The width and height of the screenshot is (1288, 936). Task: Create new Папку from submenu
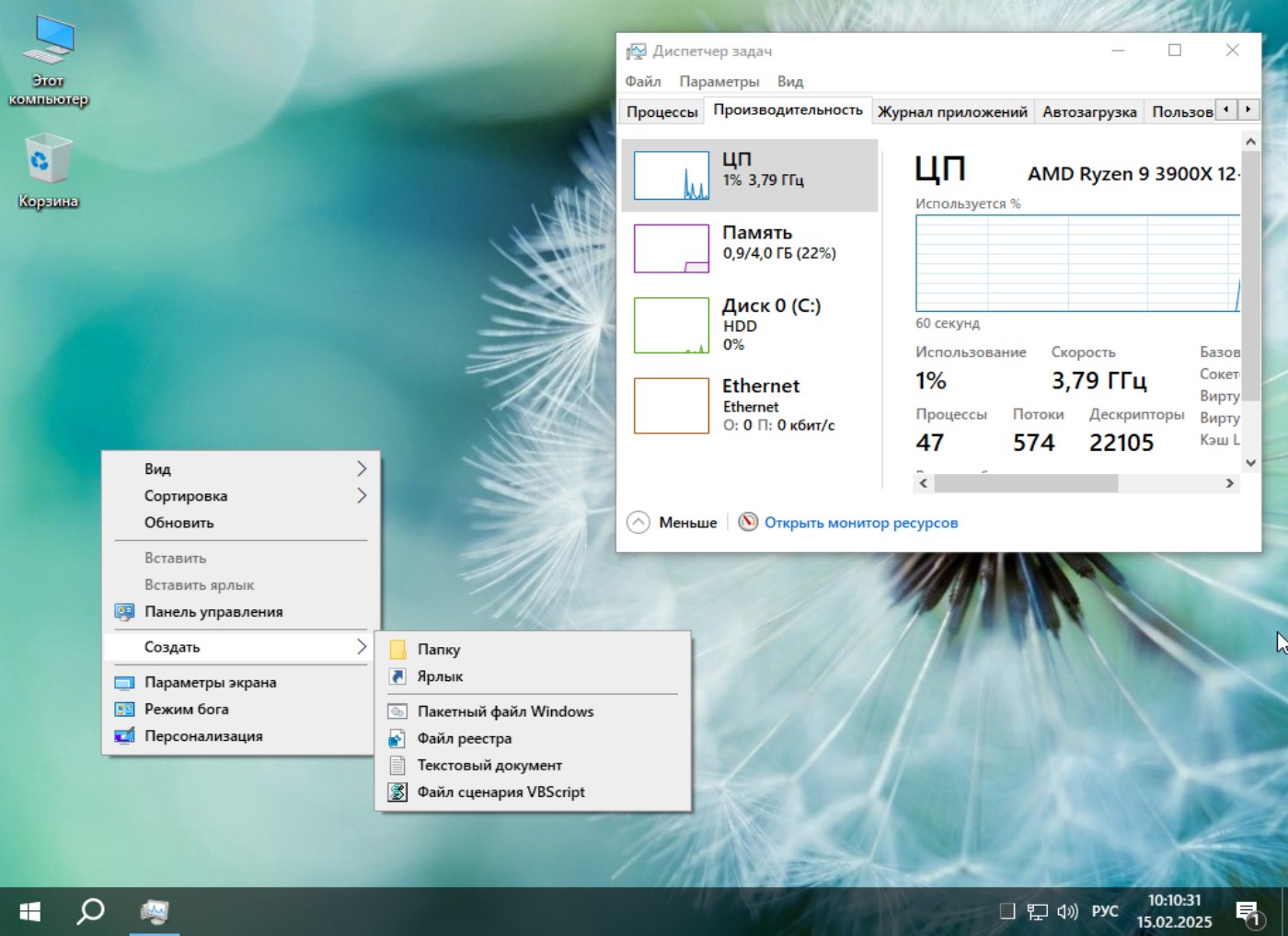click(x=439, y=649)
